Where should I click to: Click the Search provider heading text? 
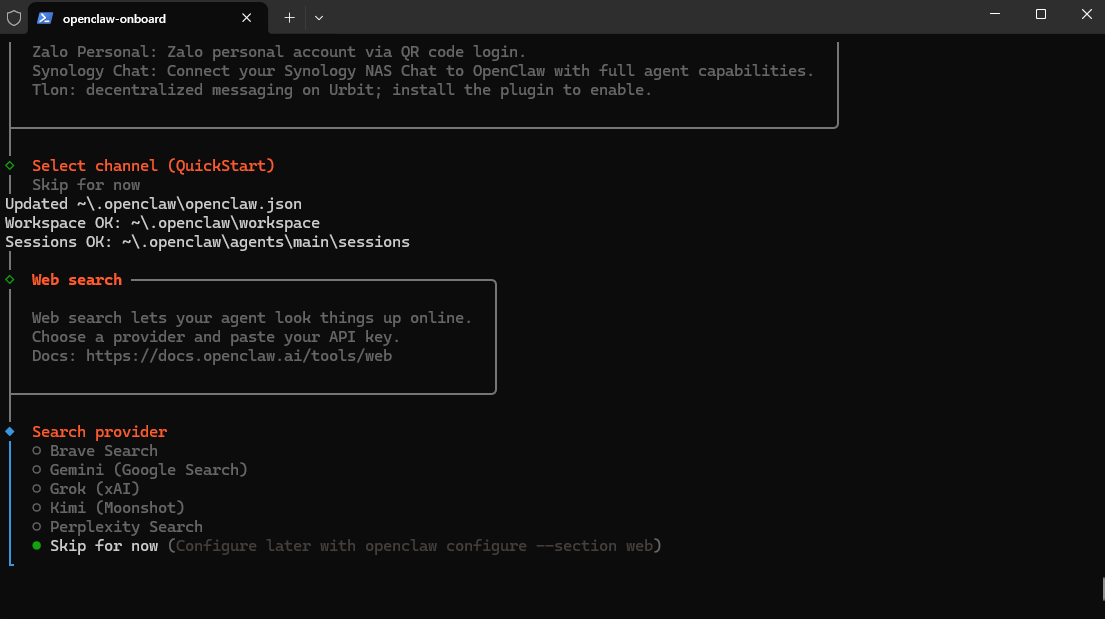point(99,432)
